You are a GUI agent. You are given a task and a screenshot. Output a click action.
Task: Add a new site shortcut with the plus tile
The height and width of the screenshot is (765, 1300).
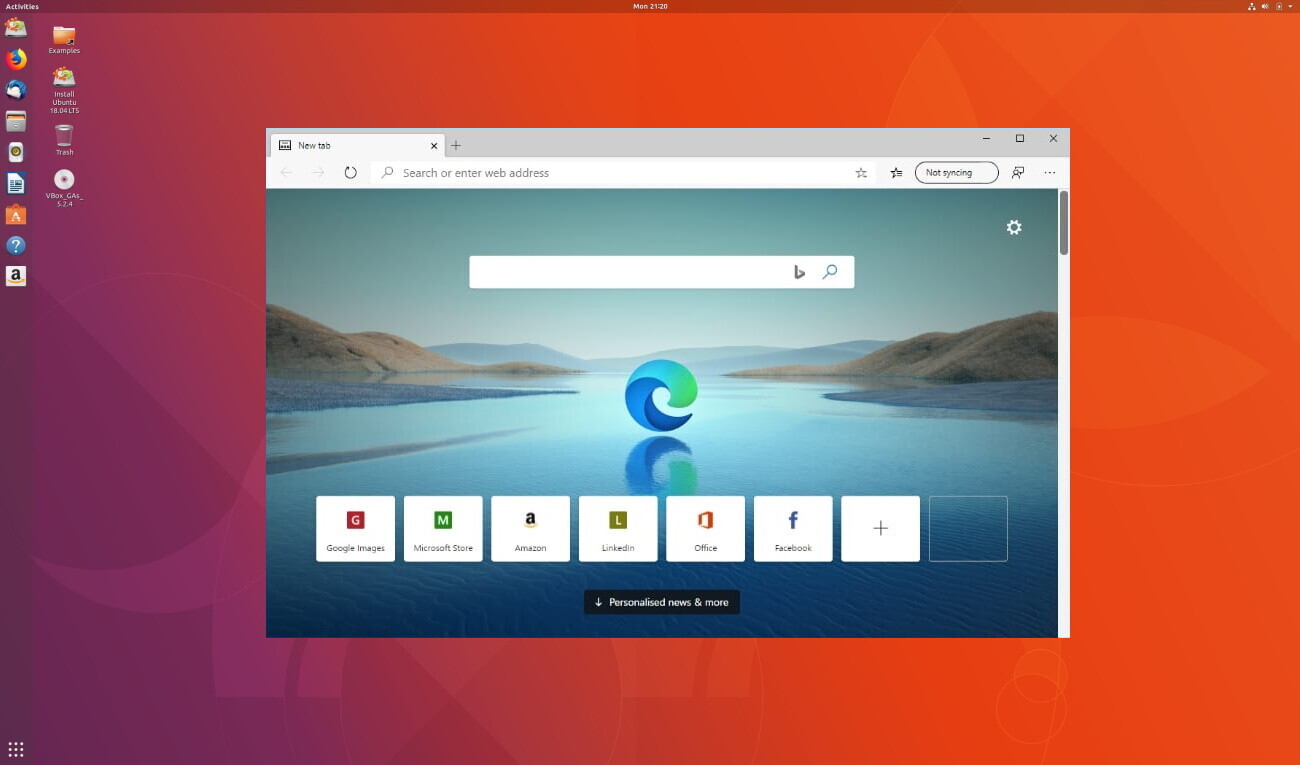880,528
